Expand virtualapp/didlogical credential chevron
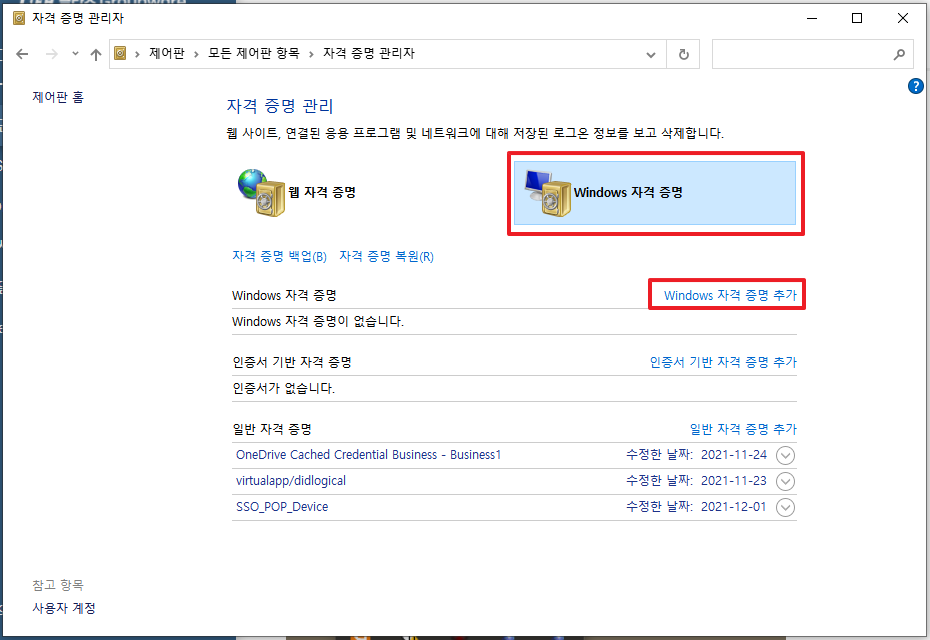930x640 pixels. [786, 481]
